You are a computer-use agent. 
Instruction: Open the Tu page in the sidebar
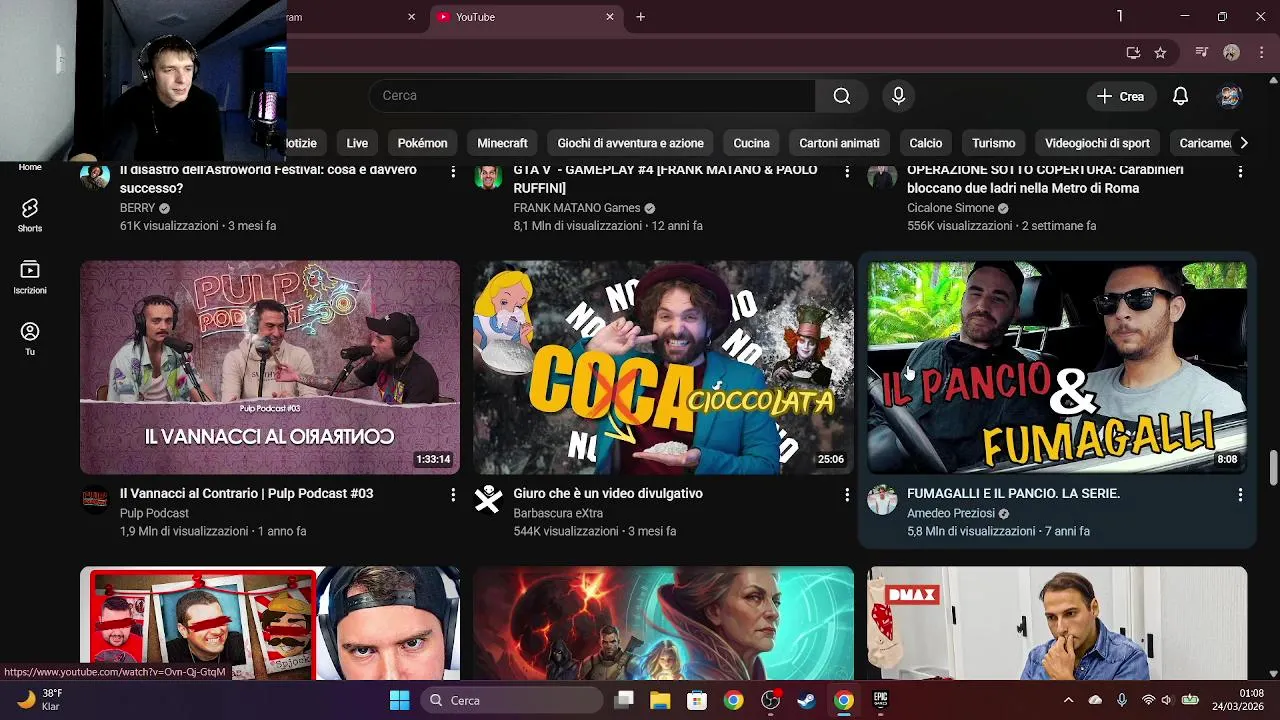click(x=30, y=338)
